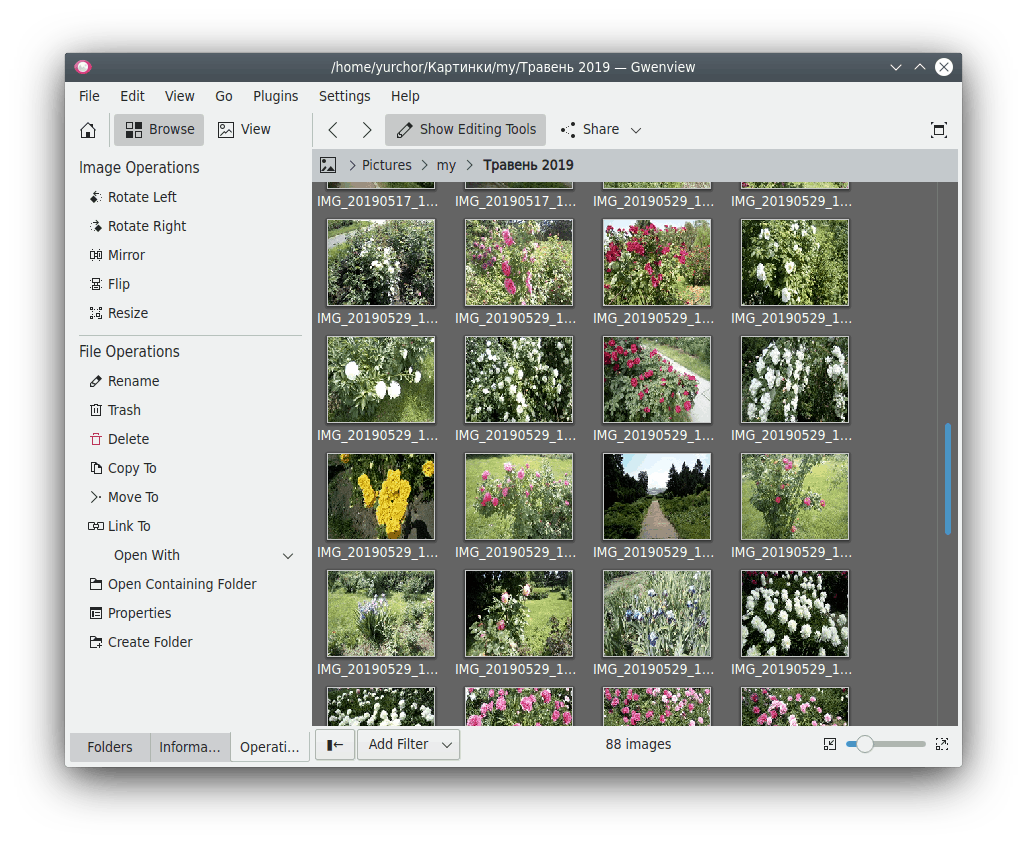
Task: Open the Plugins menu
Action: click(275, 96)
